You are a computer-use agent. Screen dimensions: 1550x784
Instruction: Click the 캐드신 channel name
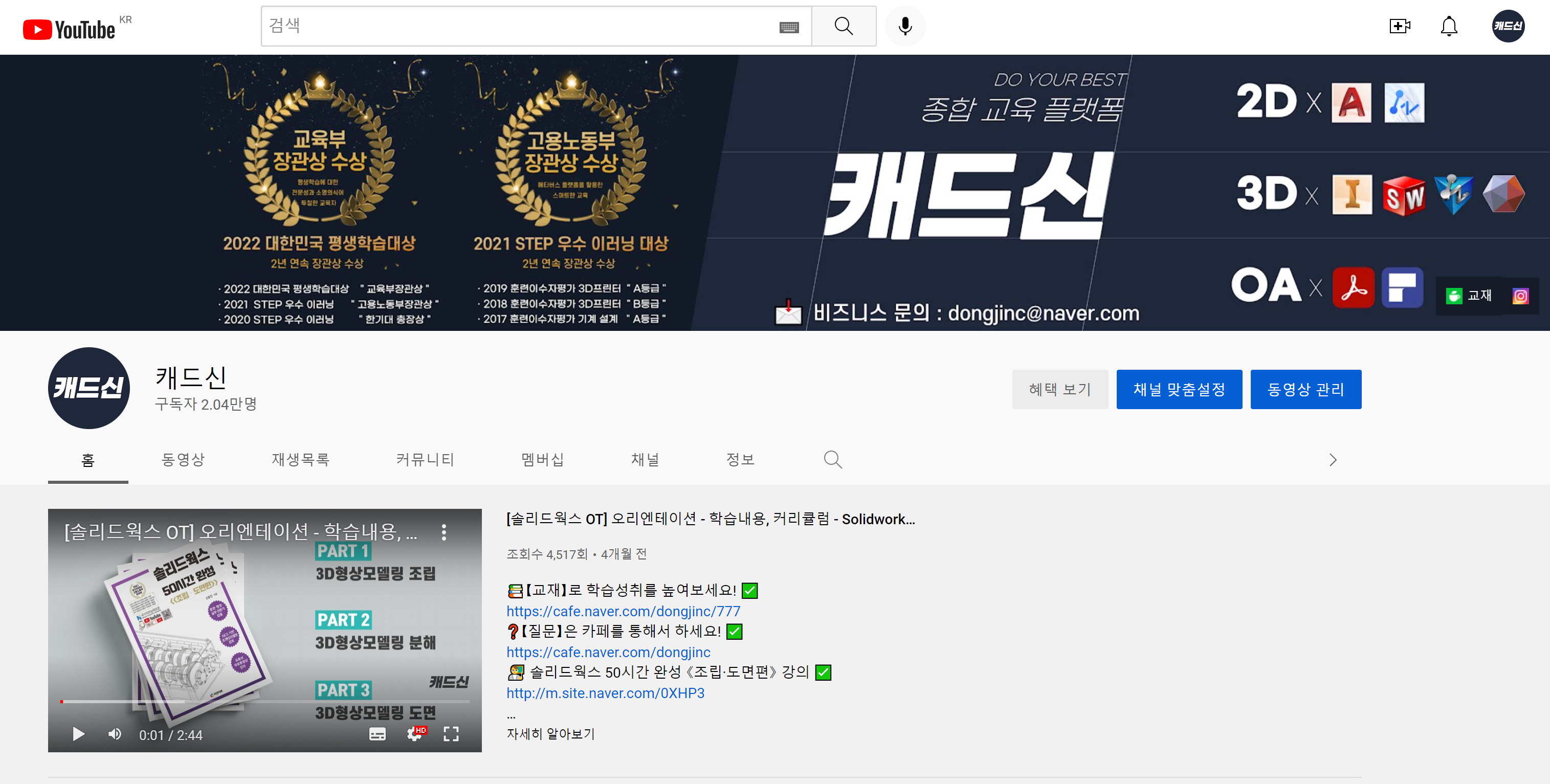tap(190, 377)
